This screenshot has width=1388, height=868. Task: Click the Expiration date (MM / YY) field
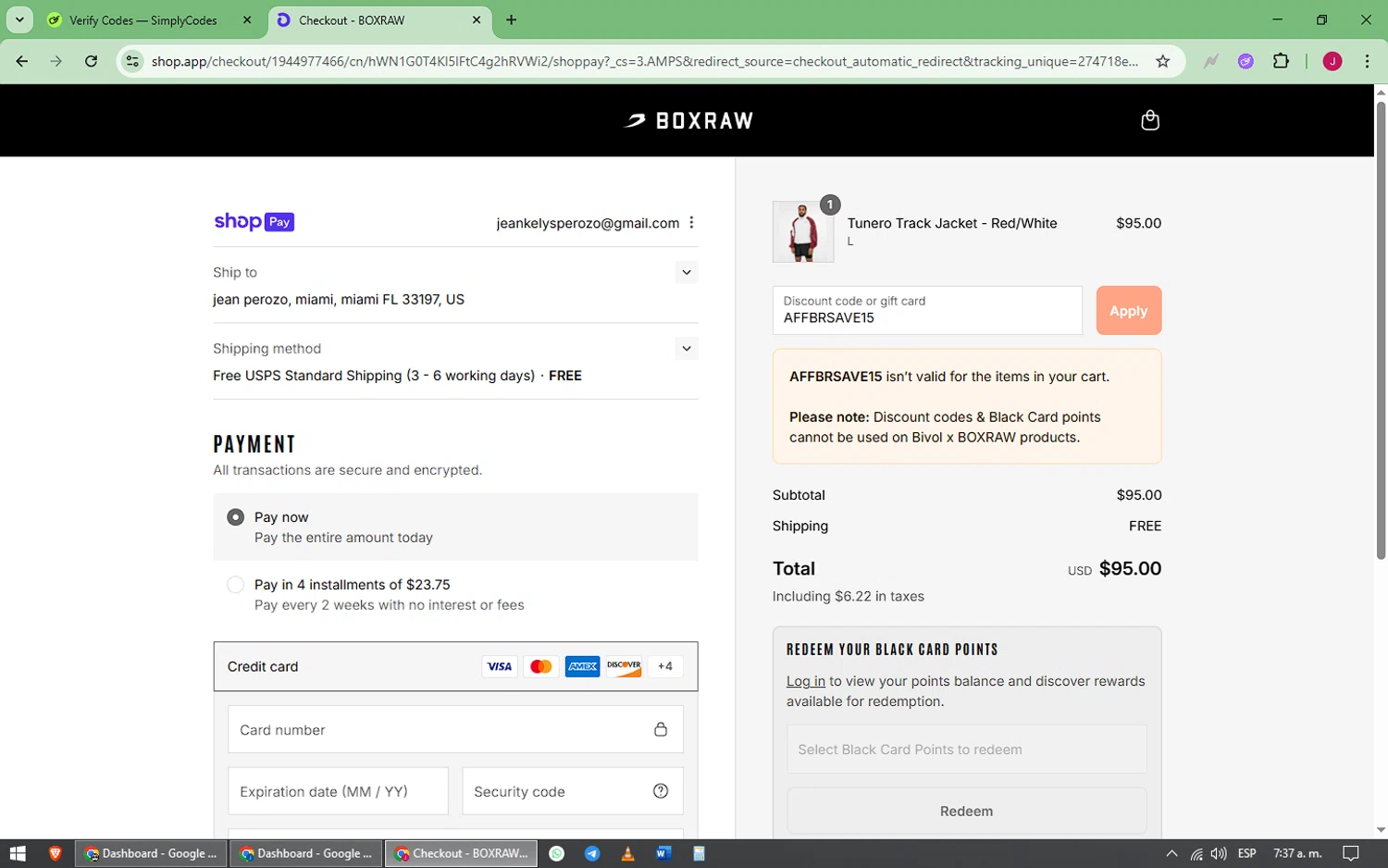tap(338, 791)
